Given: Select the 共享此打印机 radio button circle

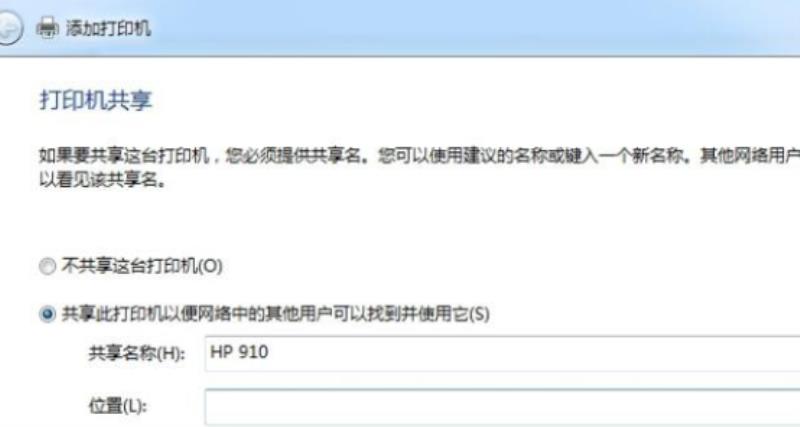Looking at the screenshot, I should pos(47,314).
